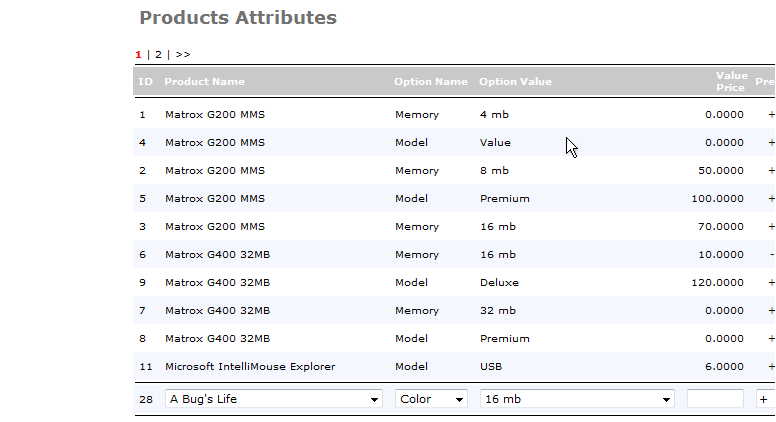Click the Option Value column header

click(515, 82)
